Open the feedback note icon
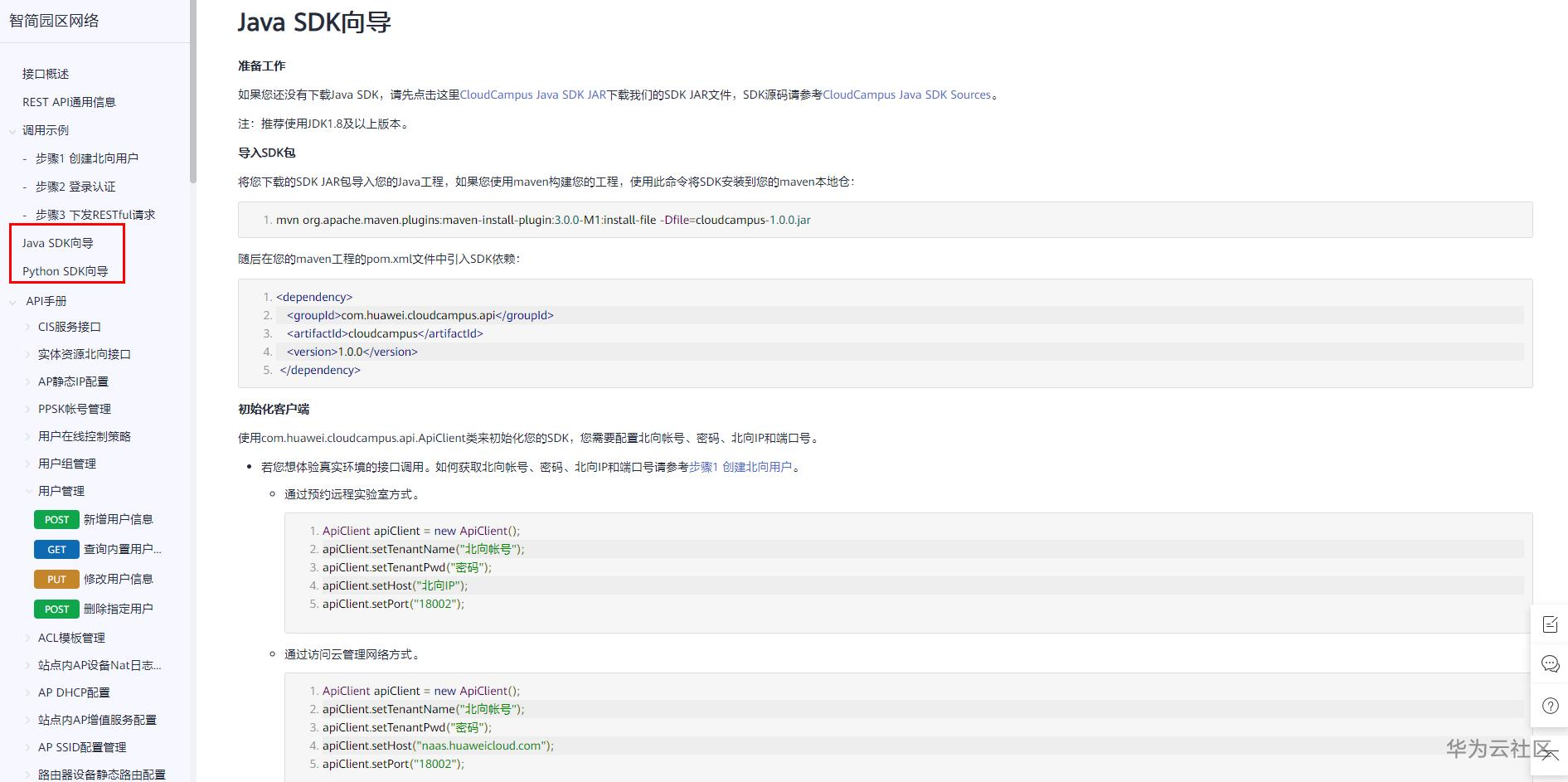 point(1550,624)
